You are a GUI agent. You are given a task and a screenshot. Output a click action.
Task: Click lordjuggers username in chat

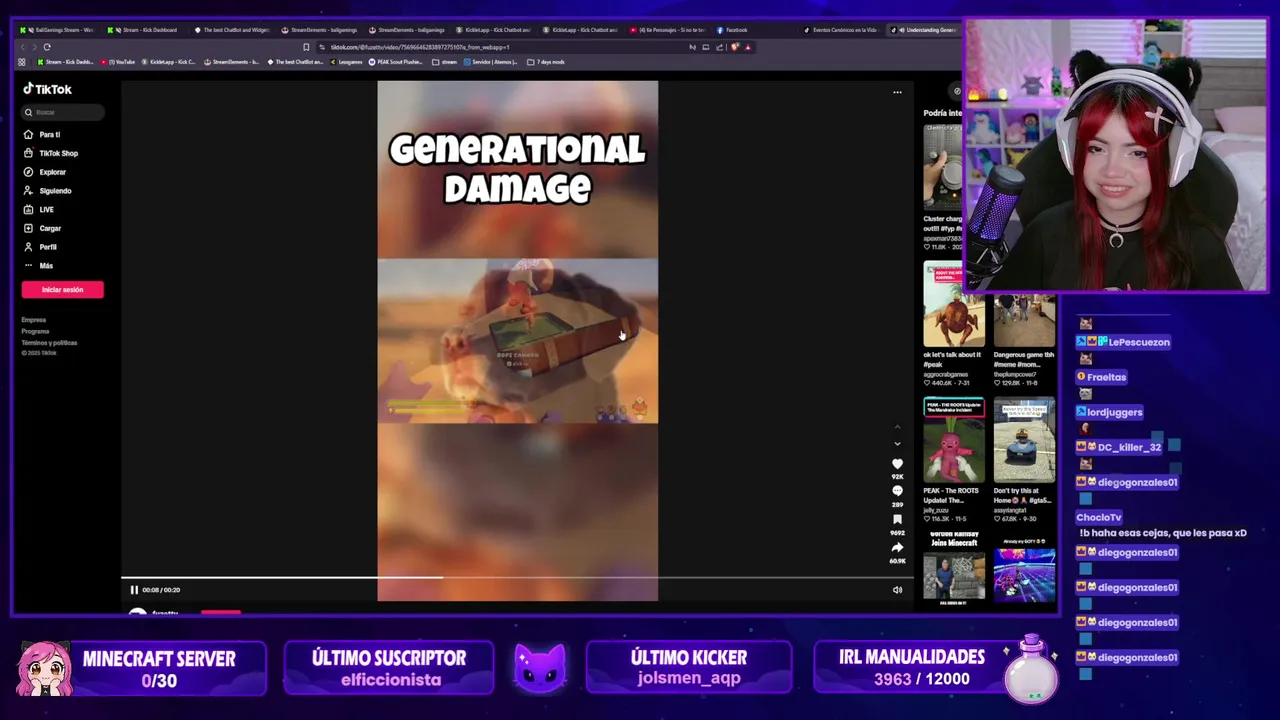pyautogui.click(x=1116, y=412)
